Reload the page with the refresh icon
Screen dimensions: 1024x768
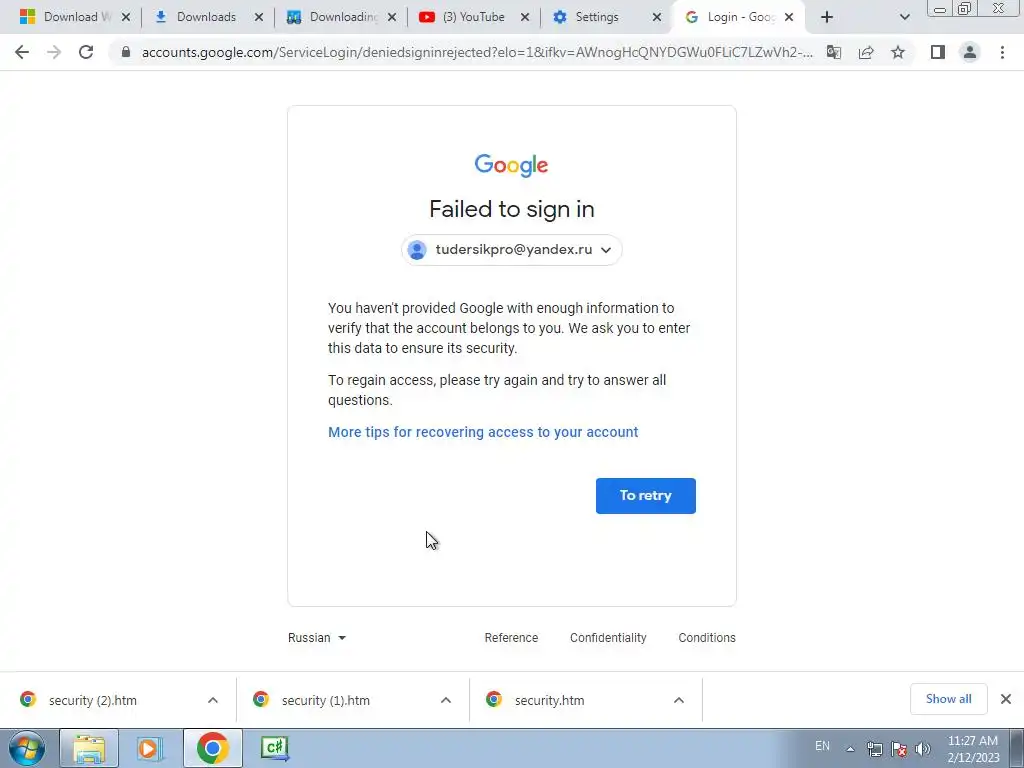86,52
